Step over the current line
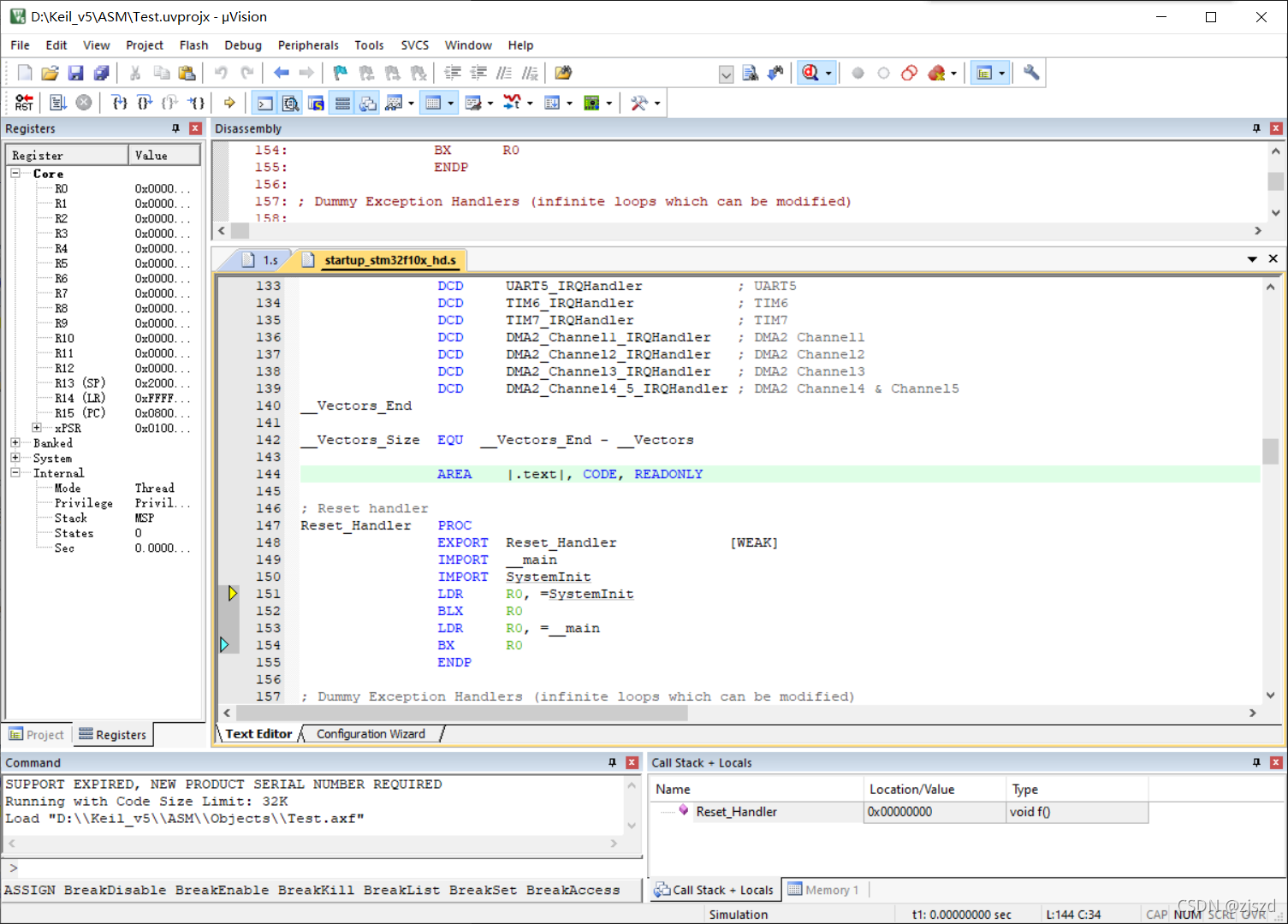The image size is (1288, 924). [x=145, y=104]
